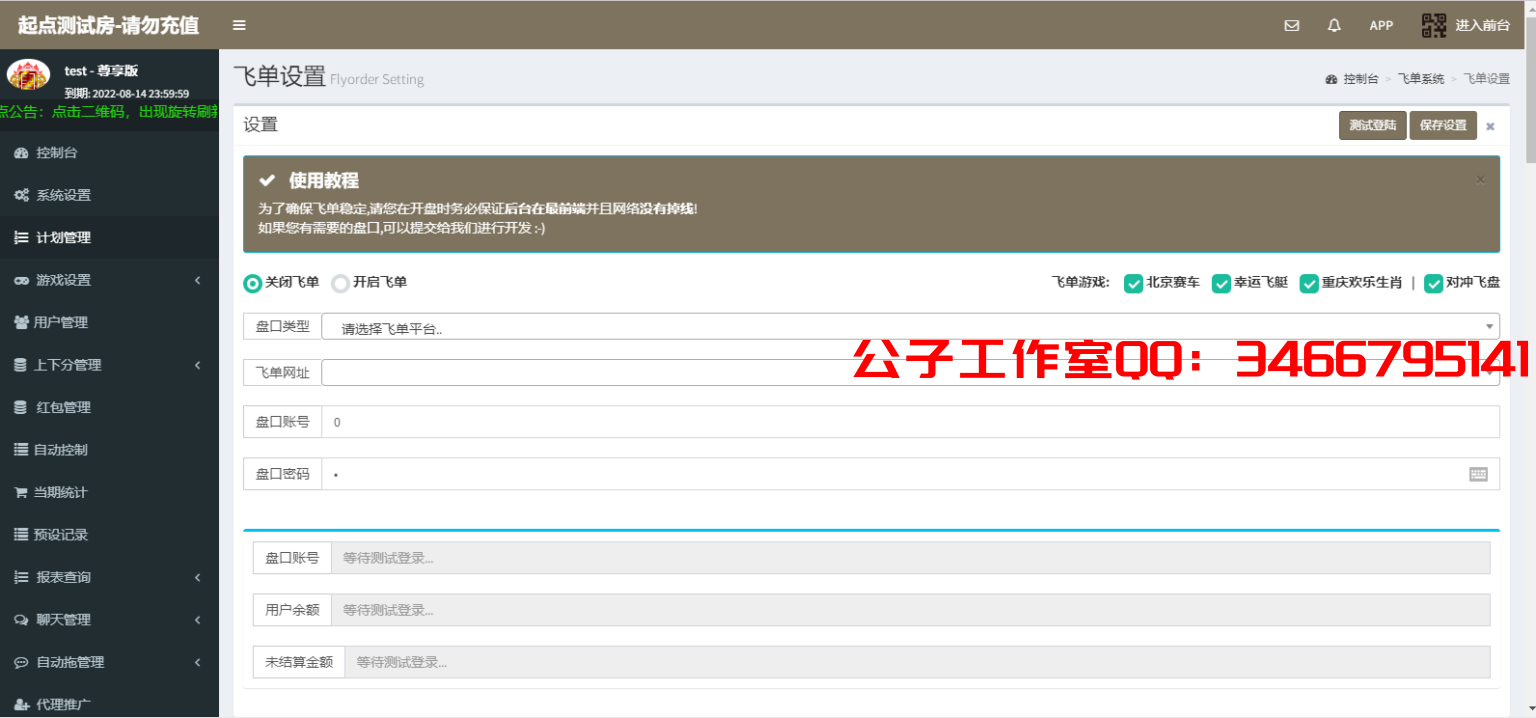Screen dimensions: 1536x718
Task: Toggle 北京赛车 checkbox
Action: click(1133, 283)
